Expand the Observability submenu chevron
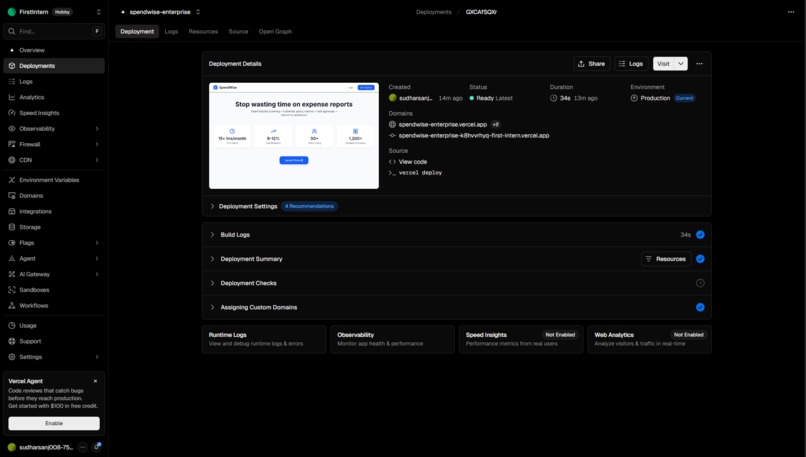This screenshot has width=806, height=457. 97,129
